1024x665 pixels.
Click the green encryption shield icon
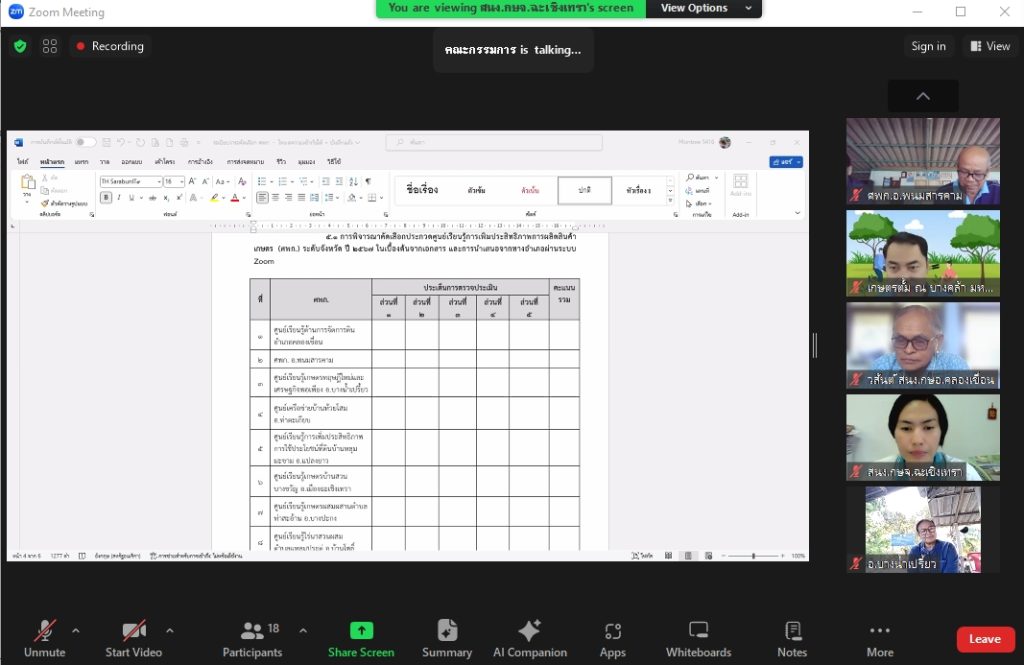point(20,46)
